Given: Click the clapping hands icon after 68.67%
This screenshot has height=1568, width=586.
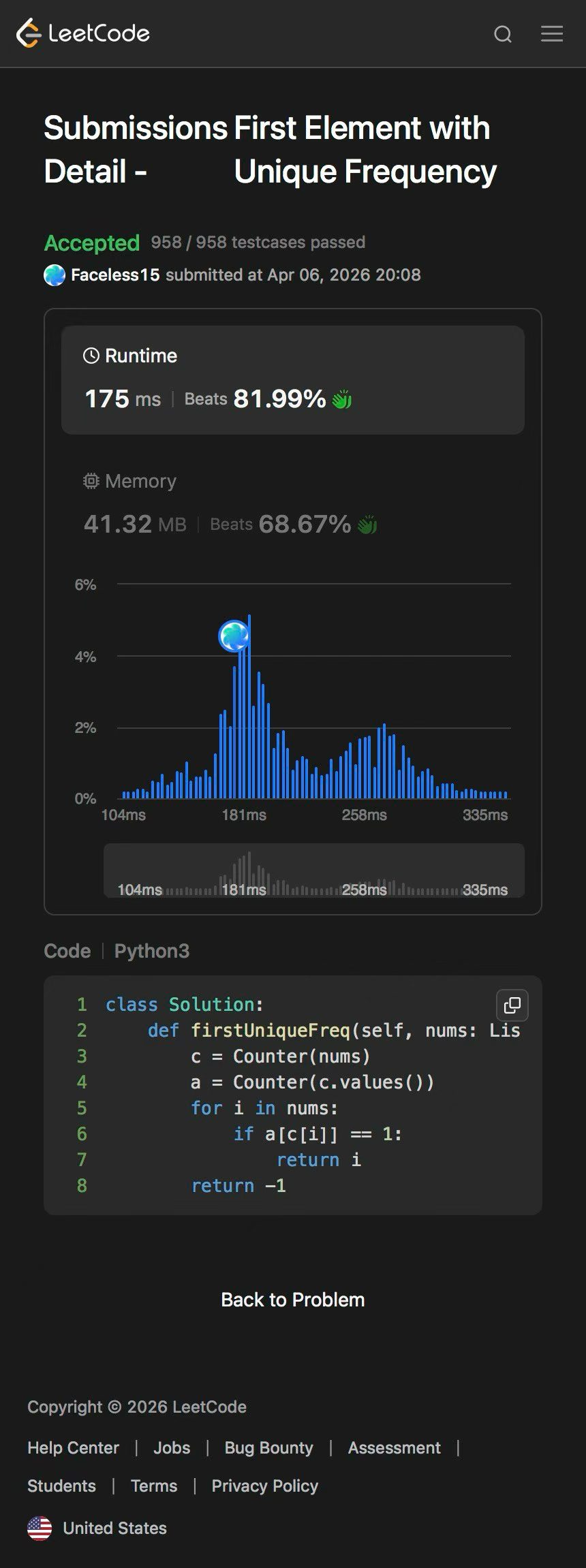Looking at the screenshot, I should coord(367,525).
